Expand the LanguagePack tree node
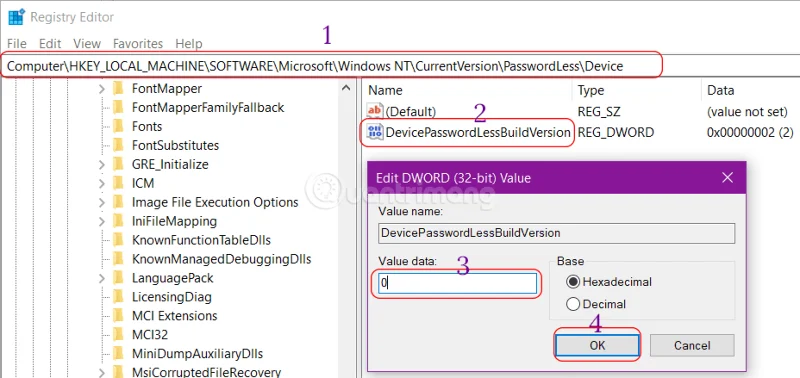 coord(102,278)
